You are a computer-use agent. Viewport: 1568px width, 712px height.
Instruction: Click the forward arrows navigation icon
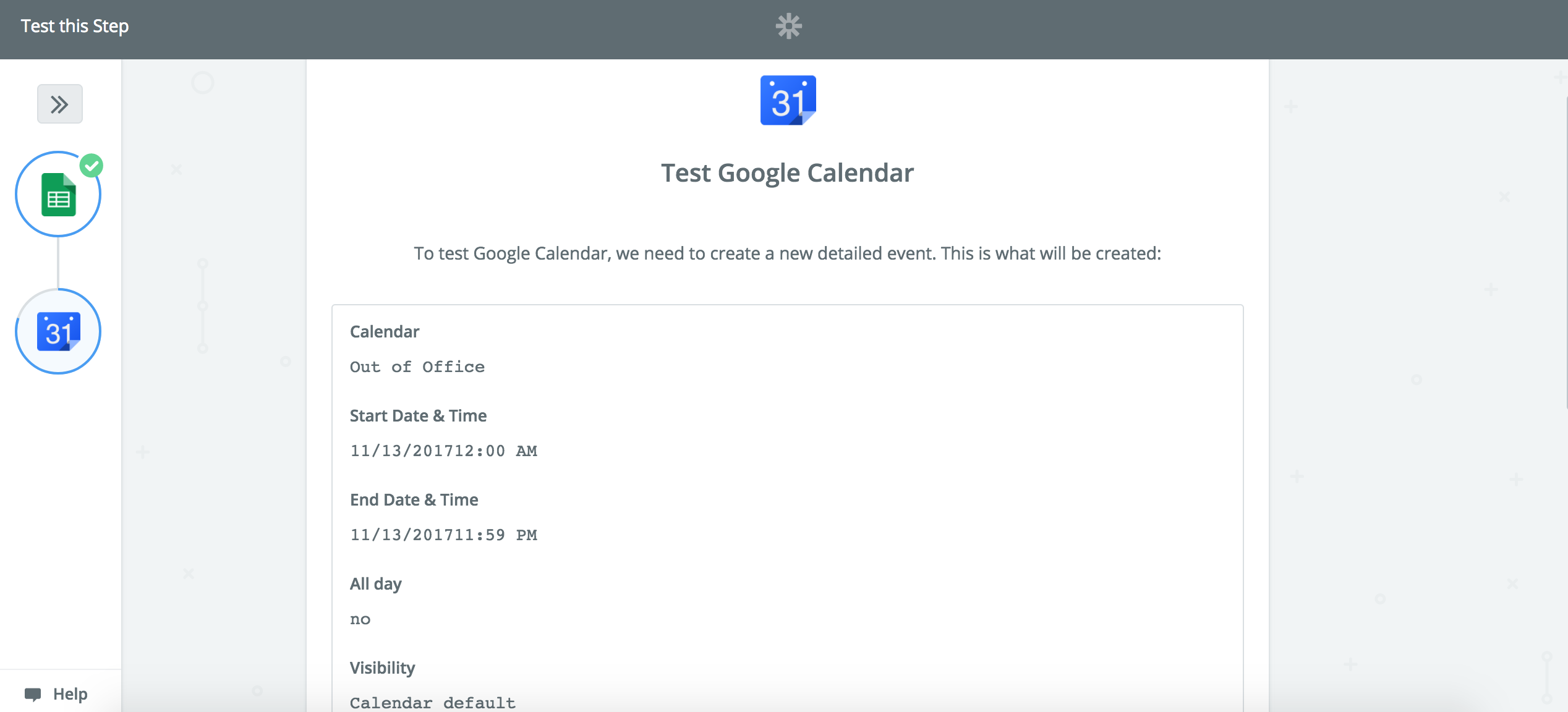[60, 104]
